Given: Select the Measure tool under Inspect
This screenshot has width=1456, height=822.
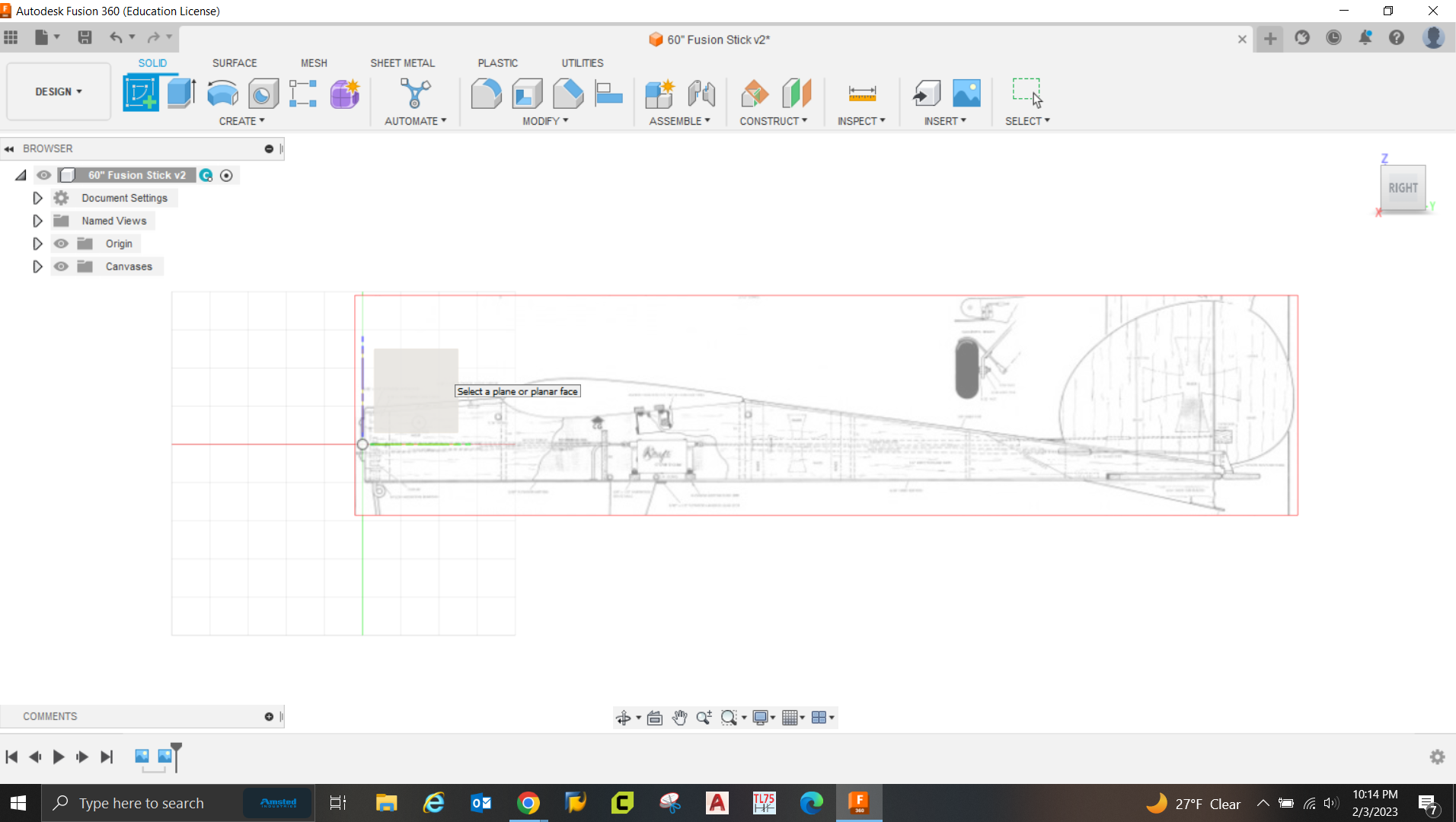Looking at the screenshot, I should pos(861,94).
